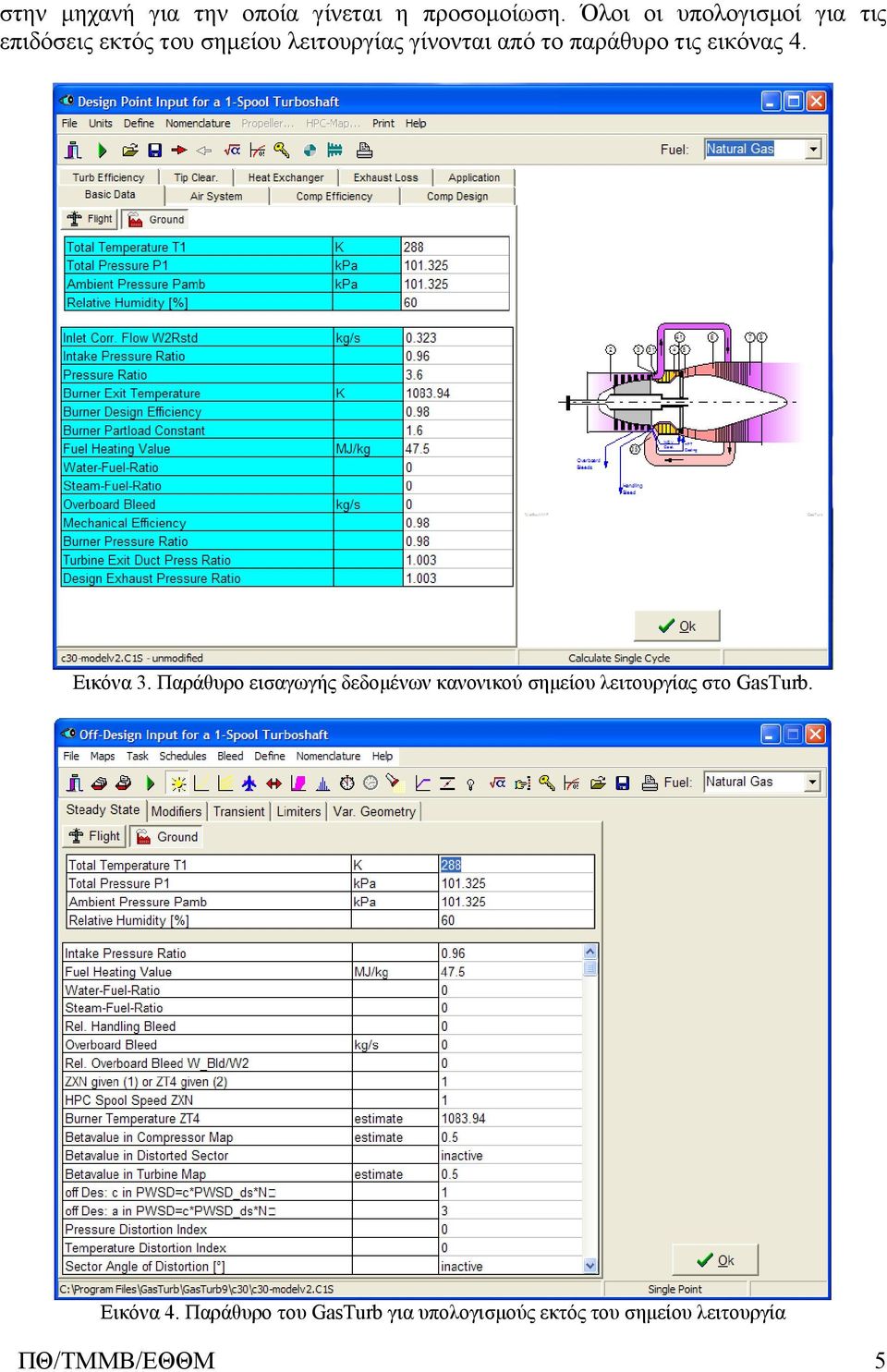
Task: Open the Fuel dropdown in Off-Design window
Action: click(812, 782)
